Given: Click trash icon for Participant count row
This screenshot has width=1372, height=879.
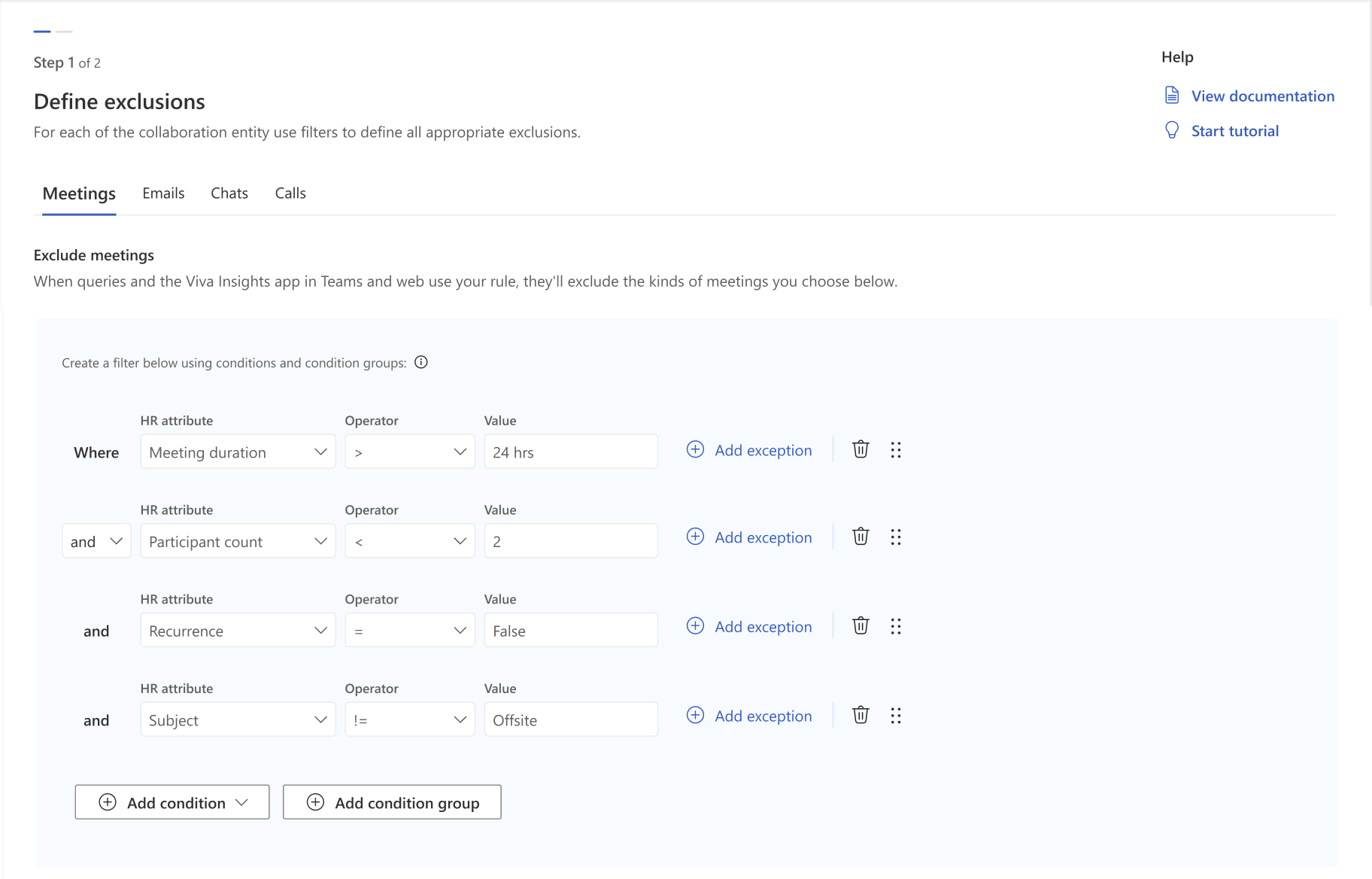Looking at the screenshot, I should pyautogui.click(x=861, y=537).
